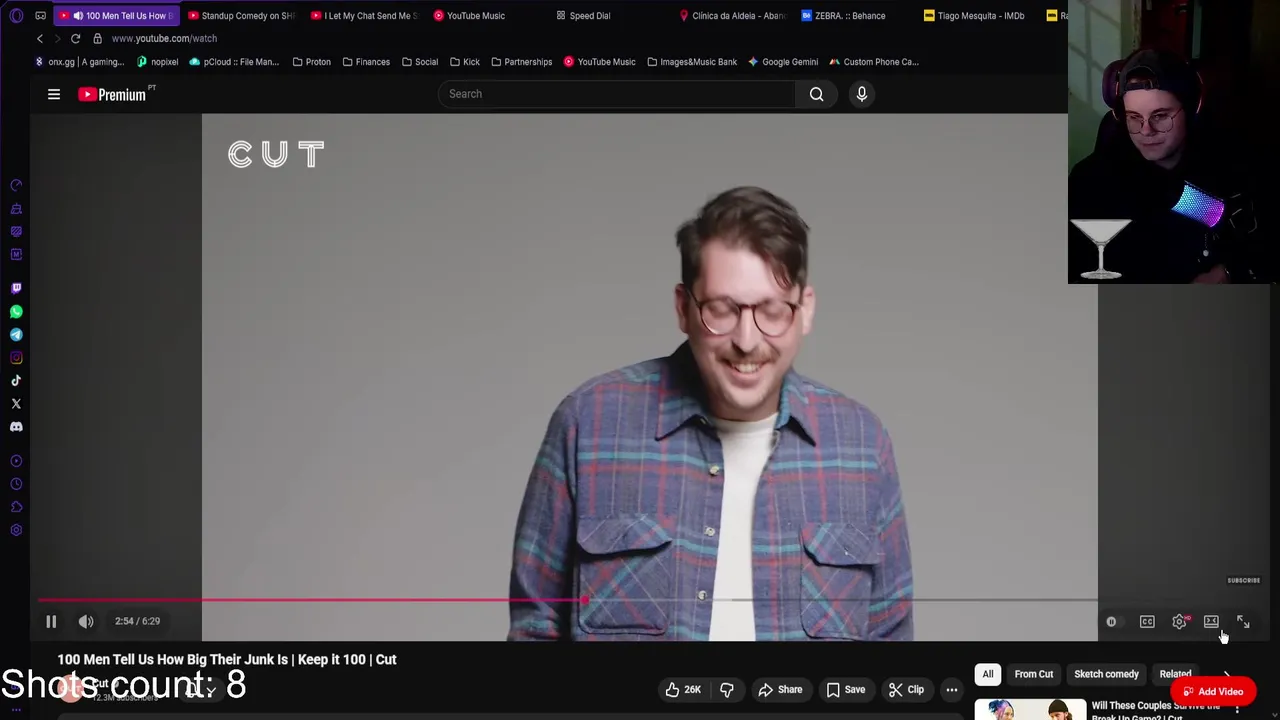This screenshot has width=1280, height=720.
Task: Toggle closed captions CC button
Action: (x=1147, y=622)
